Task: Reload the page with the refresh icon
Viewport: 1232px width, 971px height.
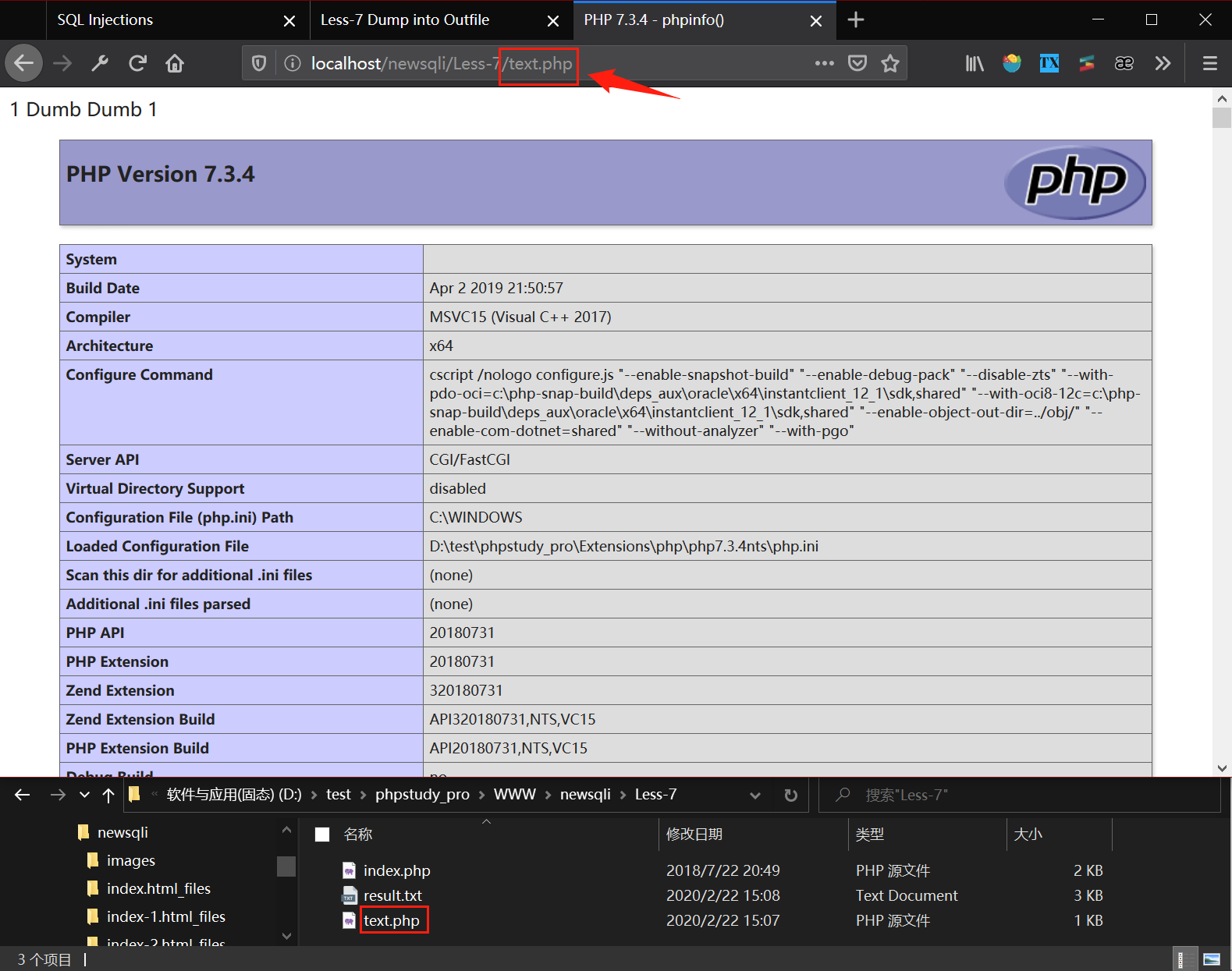Action: [x=137, y=63]
